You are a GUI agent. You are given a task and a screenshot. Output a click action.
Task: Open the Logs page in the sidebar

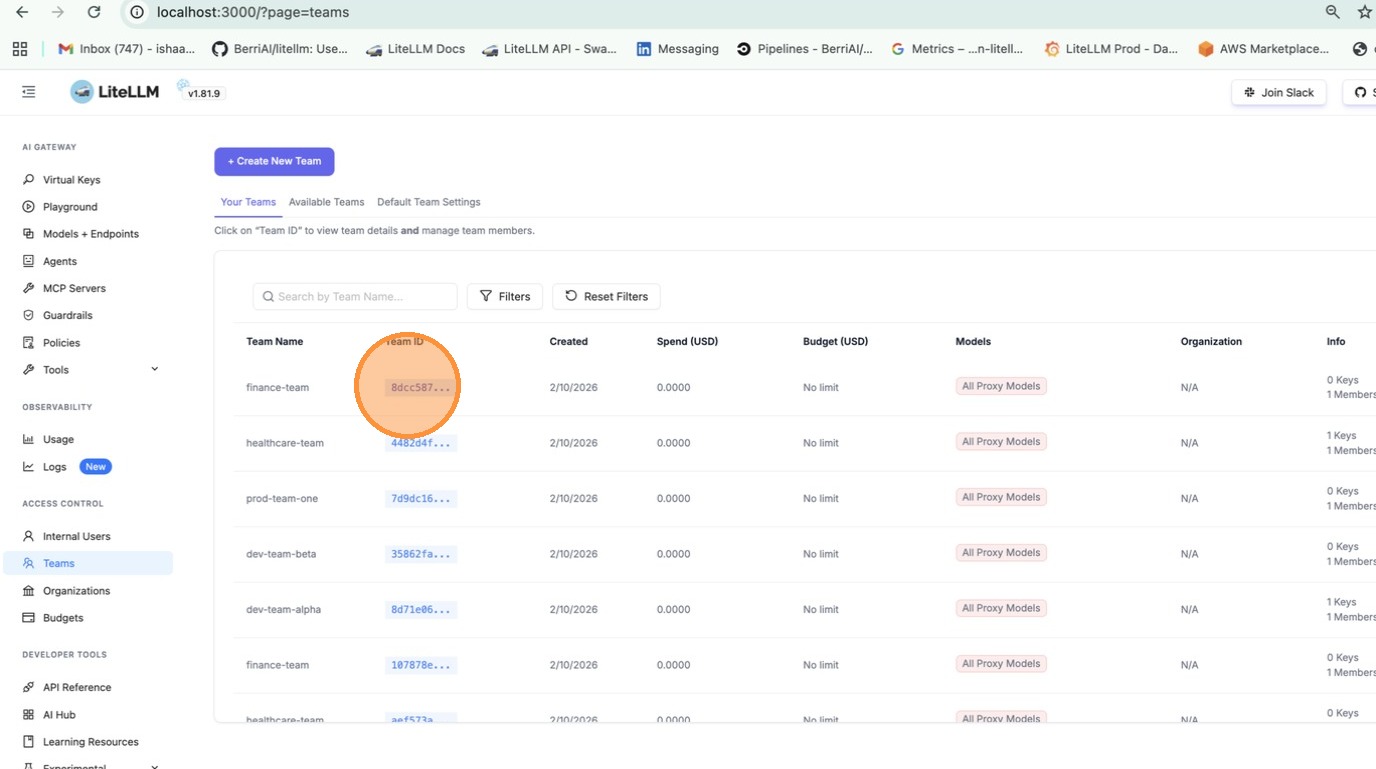55,467
